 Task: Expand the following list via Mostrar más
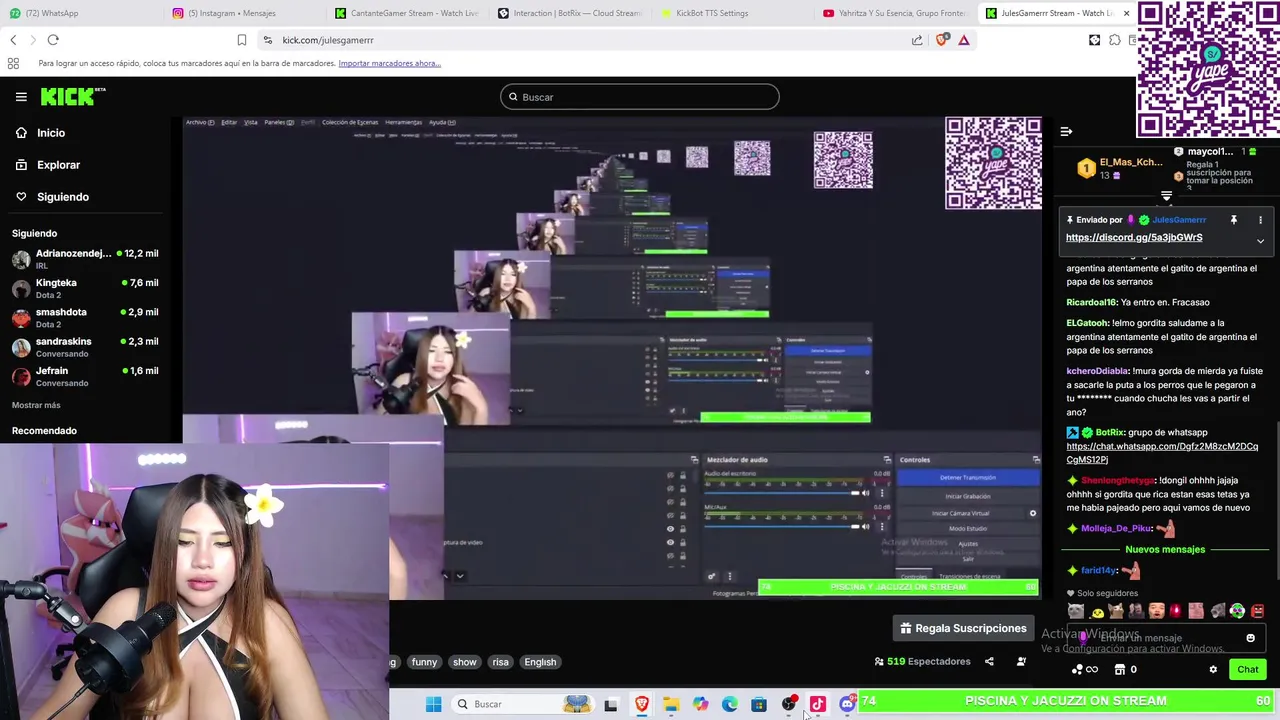coord(36,405)
